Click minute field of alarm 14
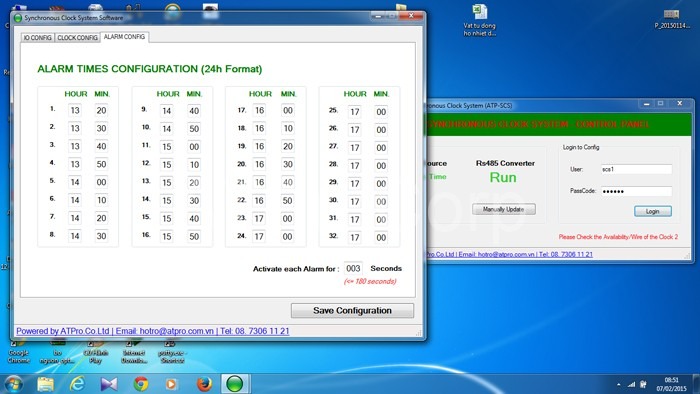The image size is (700, 394). point(194,201)
